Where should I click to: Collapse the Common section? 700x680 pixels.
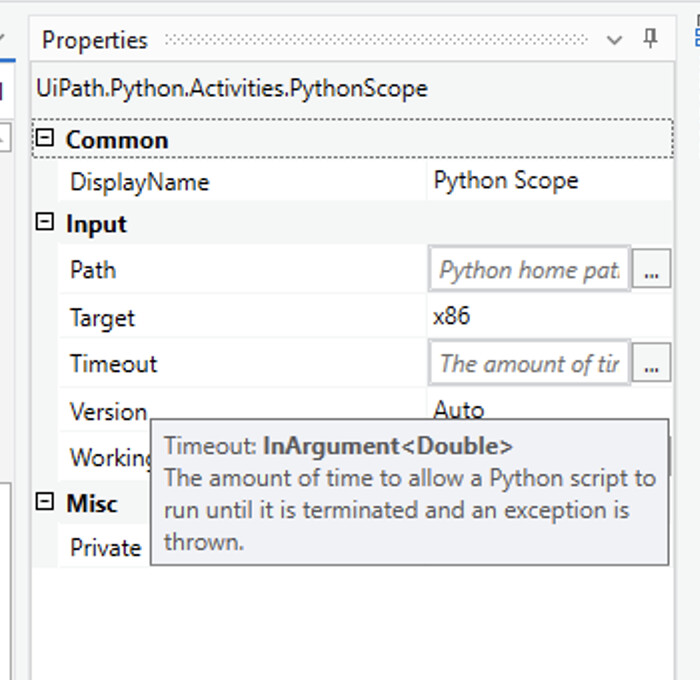coord(44,139)
